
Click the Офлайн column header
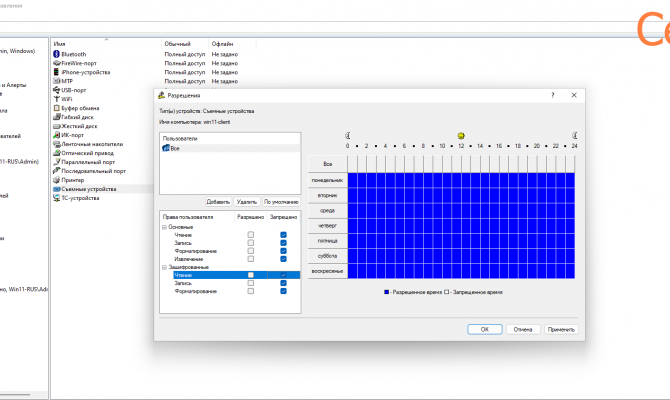pyautogui.click(x=222, y=44)
